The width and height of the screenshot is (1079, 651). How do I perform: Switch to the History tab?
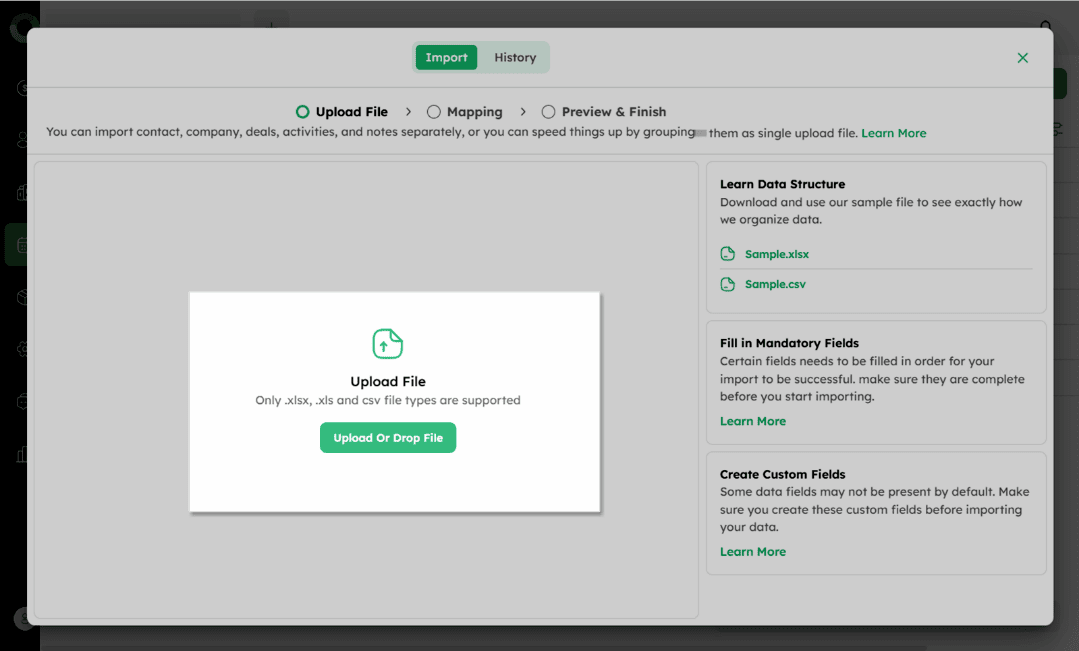(515, 58)
